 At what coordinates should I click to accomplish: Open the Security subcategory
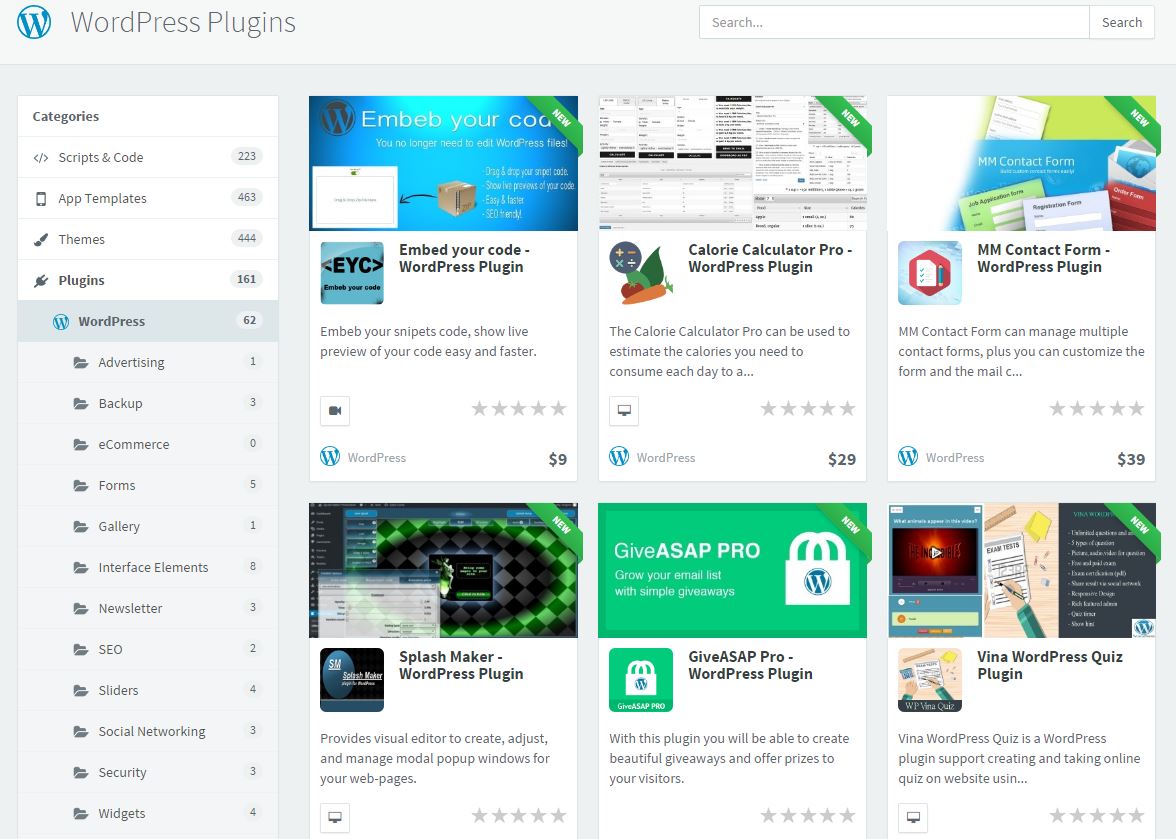point(148,772)
